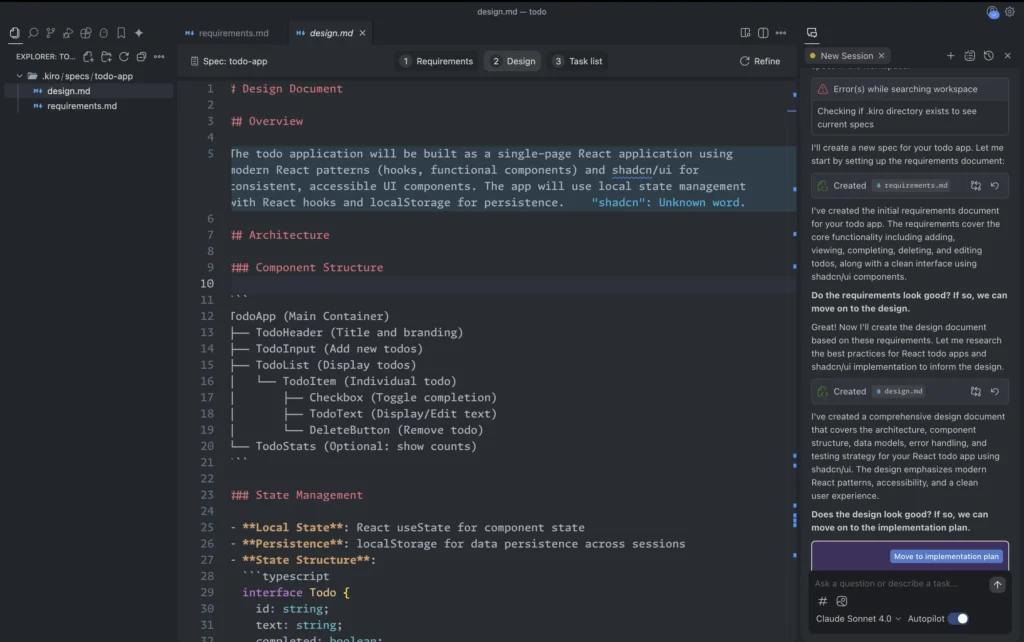Image resolution: width=1024 pixels, height=642 pixels.
Task: Click the Errors while searching workspace notice
Action: (x=910, y=89)
